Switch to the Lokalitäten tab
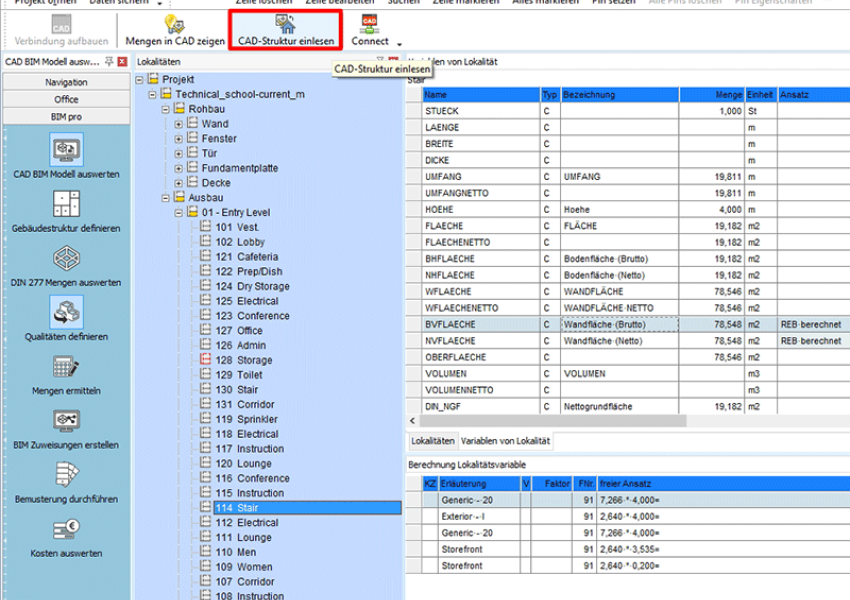 [x=433, y=441]
